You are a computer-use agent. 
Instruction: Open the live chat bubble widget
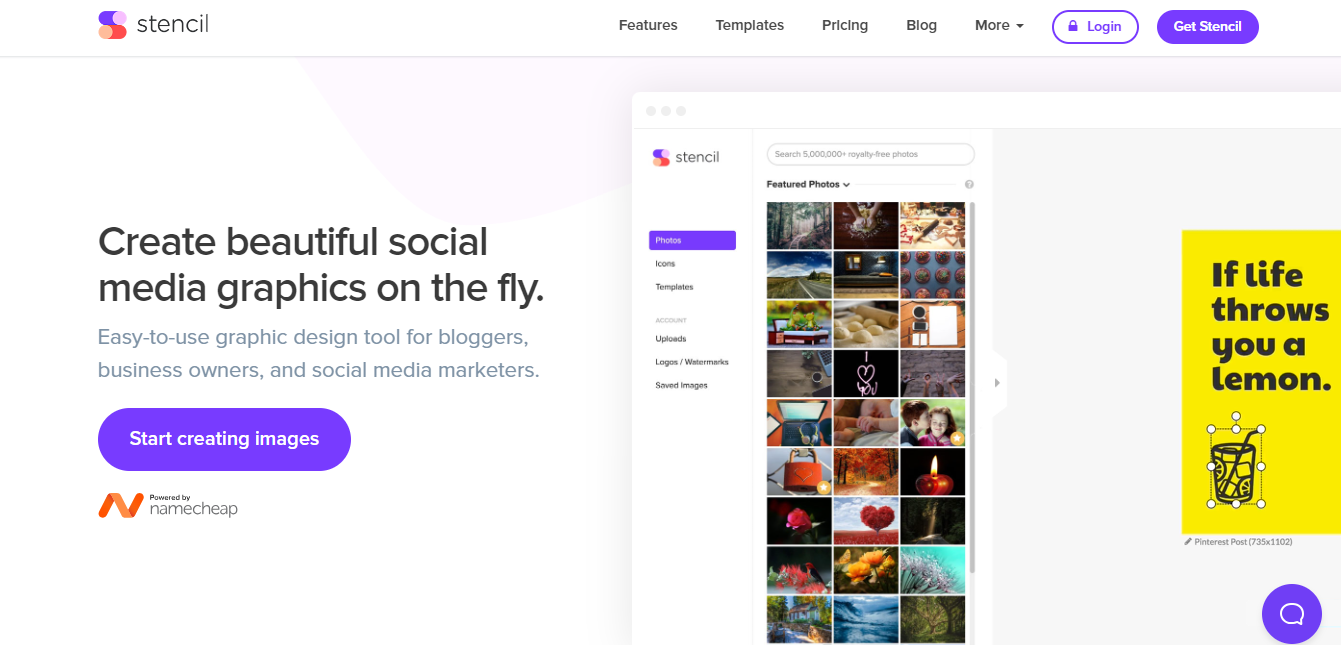point(1291,613)
